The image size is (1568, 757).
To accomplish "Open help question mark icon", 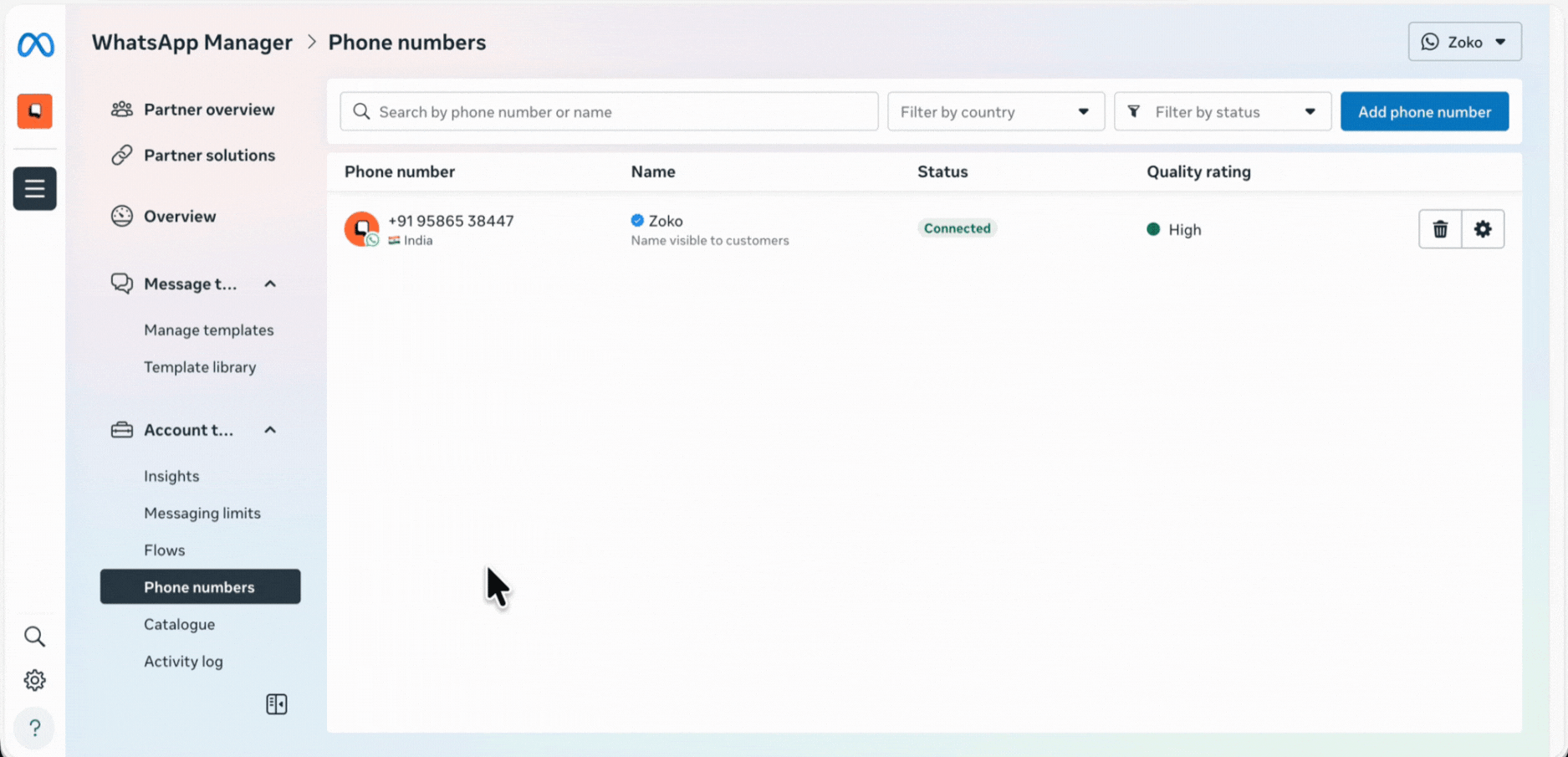I will point(34,728).
